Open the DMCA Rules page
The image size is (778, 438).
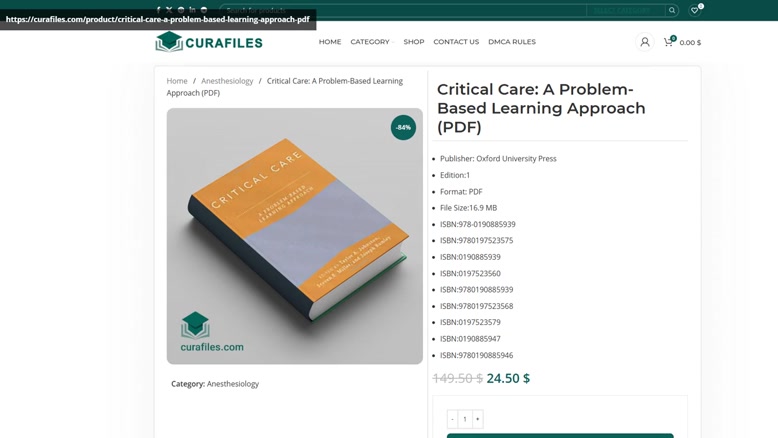pos(512,42)
